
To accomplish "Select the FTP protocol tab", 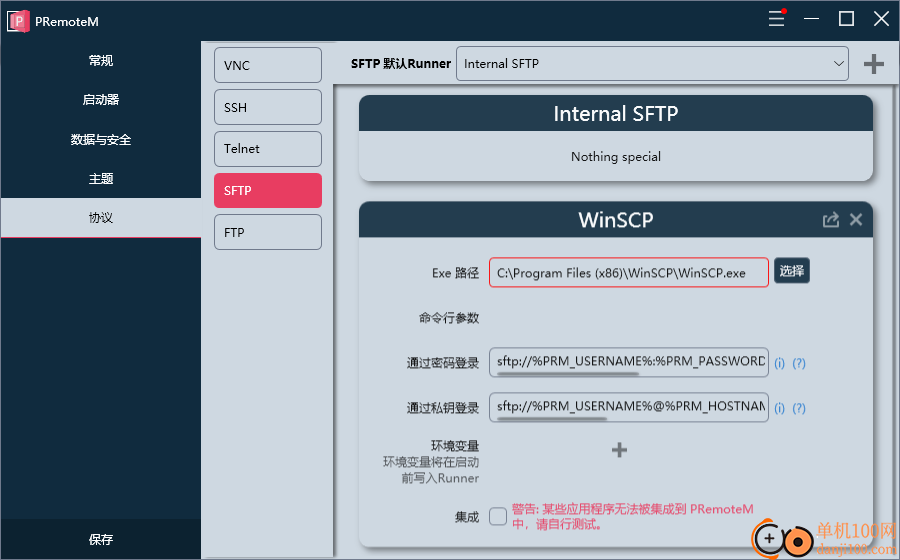I will [x=268, y=232].
